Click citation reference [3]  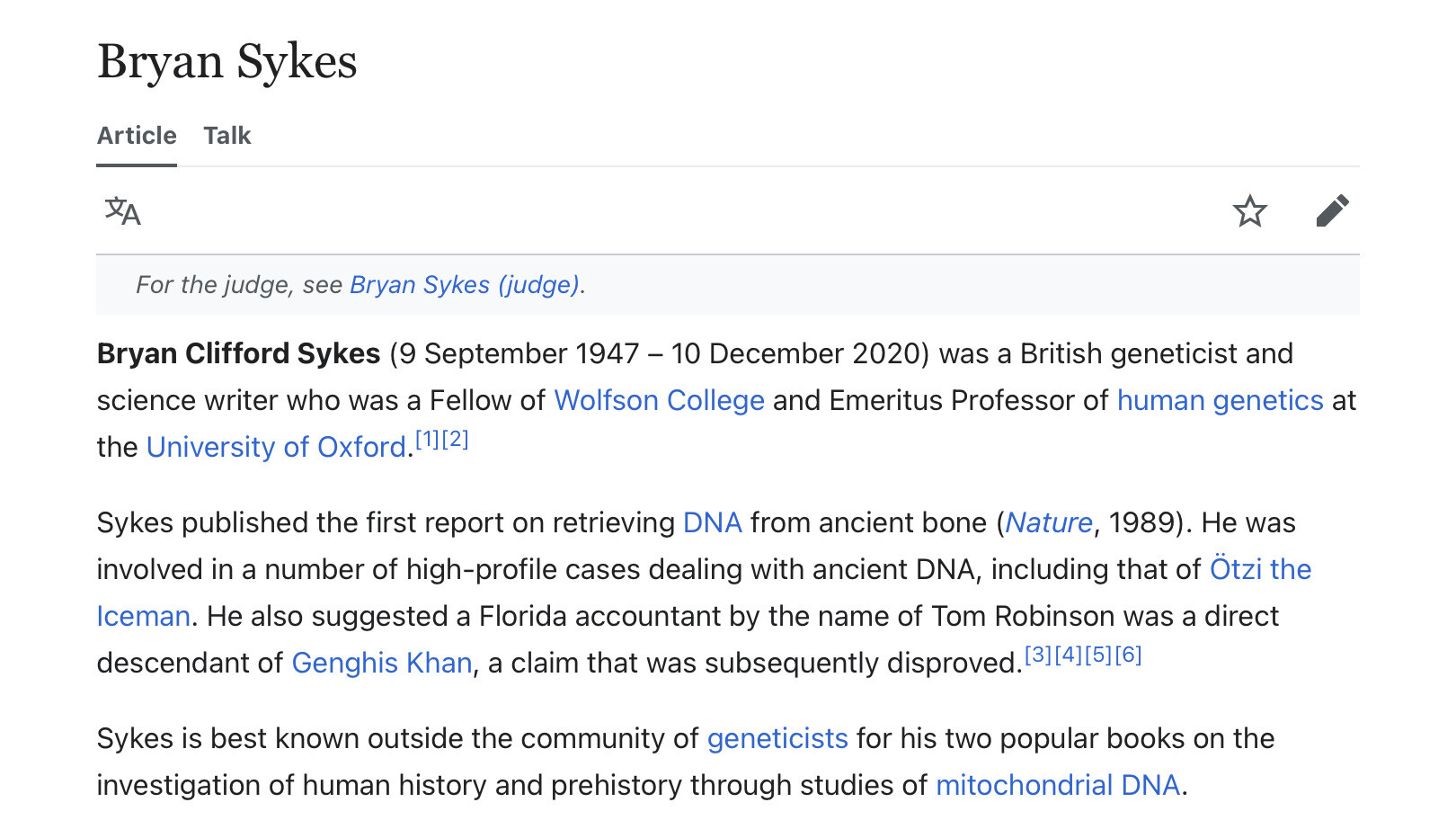(x=1038, y=655)
